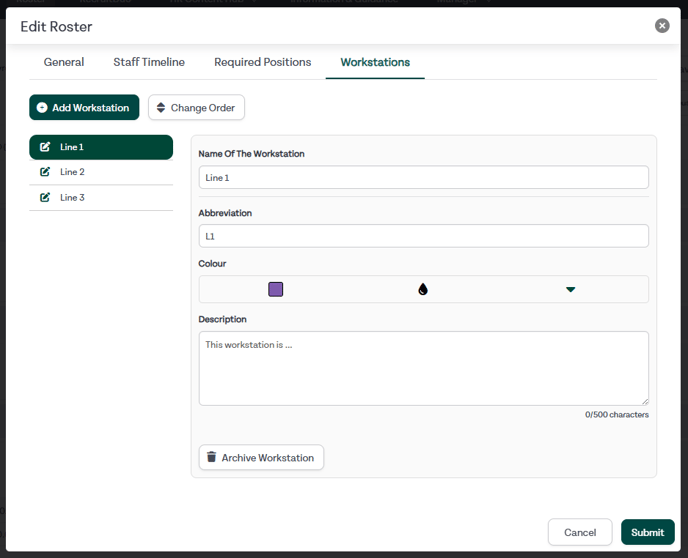Click the water droplet colour icon
Screen dimensions: 688x558
coord(423,289)
